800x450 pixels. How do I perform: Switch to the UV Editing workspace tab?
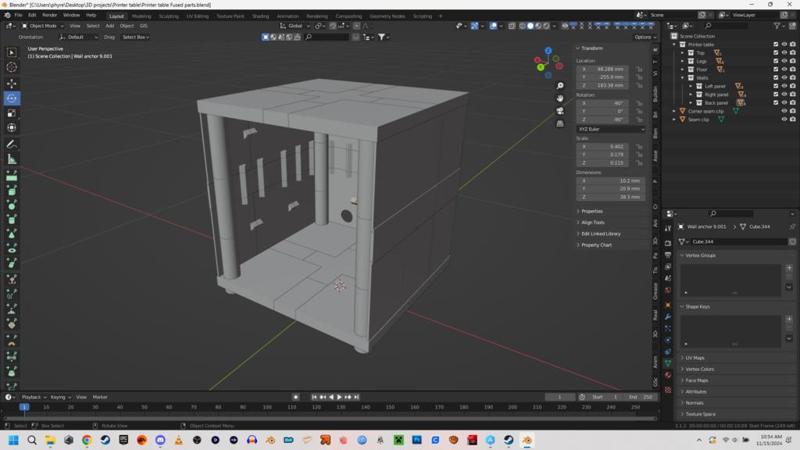pos(197,16)
